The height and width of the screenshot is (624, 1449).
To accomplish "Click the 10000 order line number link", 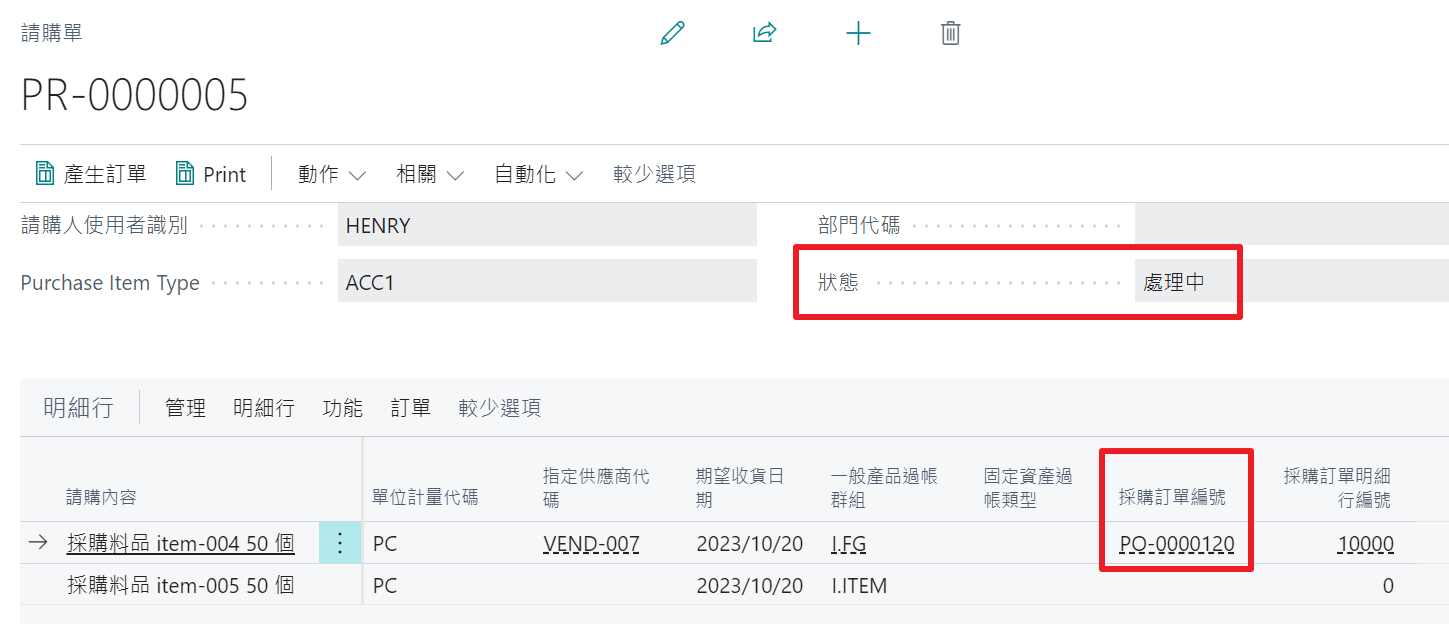I will [x=1365, y=544].
